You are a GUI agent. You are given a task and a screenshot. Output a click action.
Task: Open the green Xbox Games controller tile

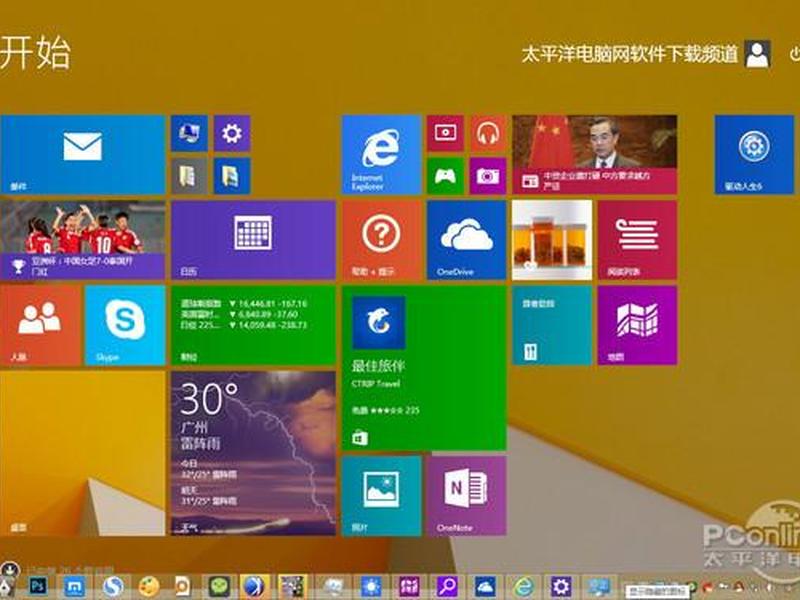[x=445, y=176]
